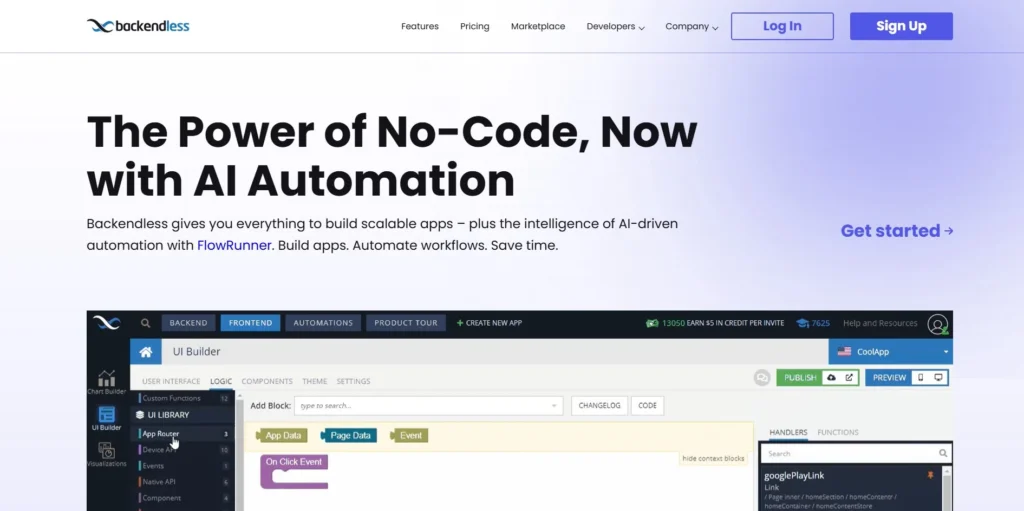Click CREATE NEW APP with plus icon
1024x511 pixels.
click(x=489, y=323)
